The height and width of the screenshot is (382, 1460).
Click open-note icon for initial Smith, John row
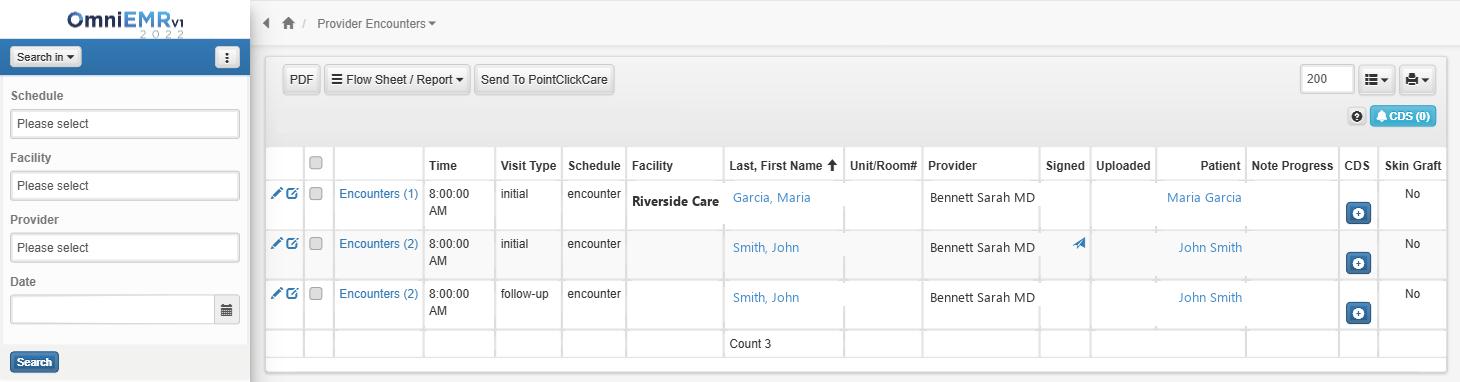click(292, 243)
